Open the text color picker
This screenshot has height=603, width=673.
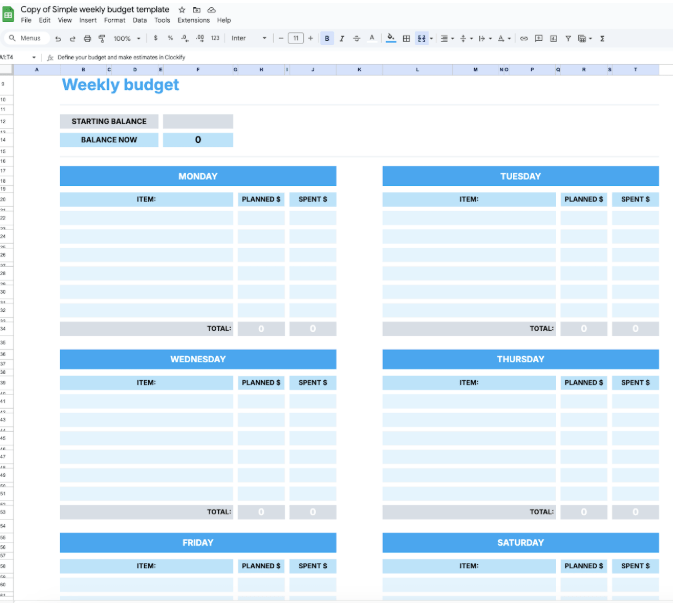point(372,38)
